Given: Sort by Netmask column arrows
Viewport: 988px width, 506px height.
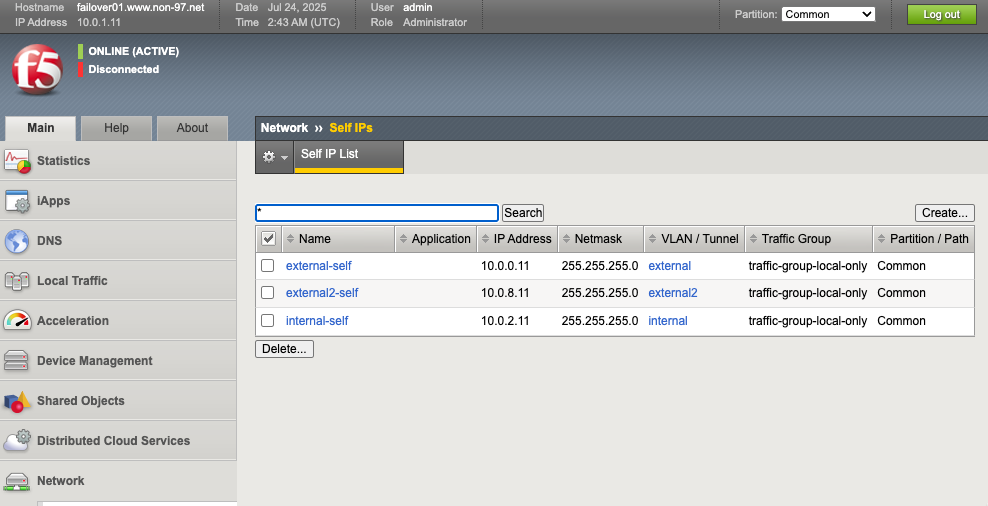Looking at the screenshot, I should tap(566, 239).
